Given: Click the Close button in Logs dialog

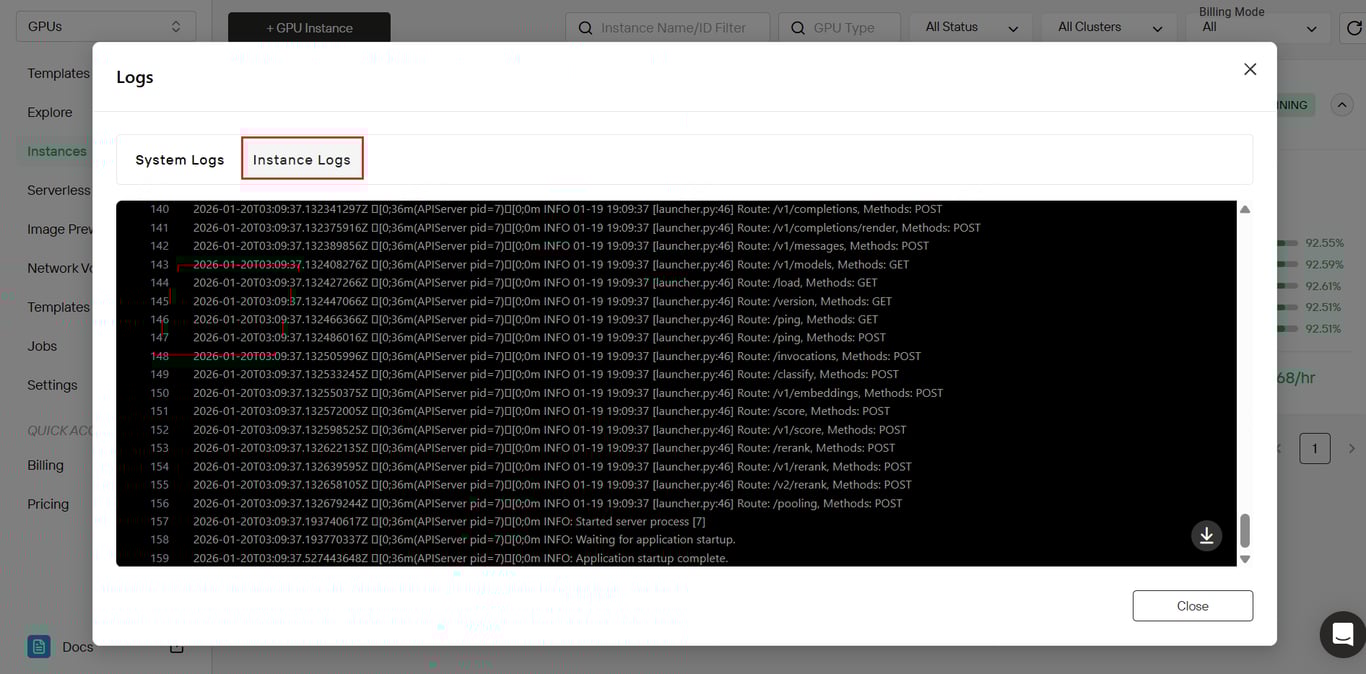Looking at the screenshot, I should point(1192,606).
